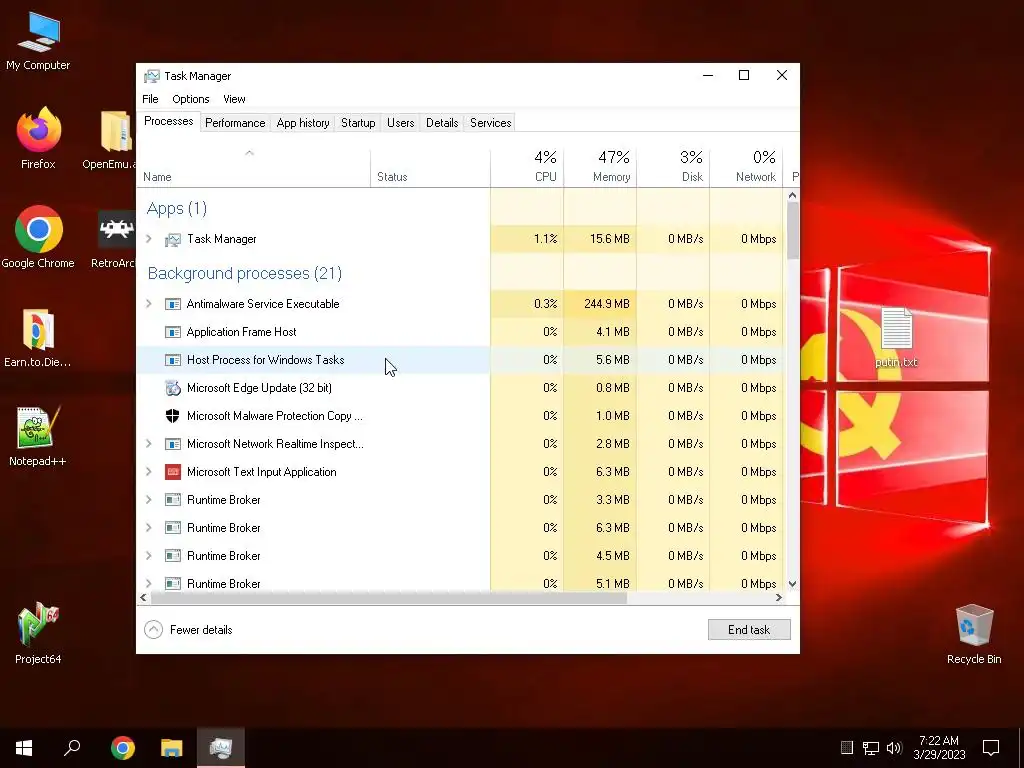The image size is (1024, 768).
Task: Switch to the Details tab
Action: pyautogui.click(x=442, y=123)
